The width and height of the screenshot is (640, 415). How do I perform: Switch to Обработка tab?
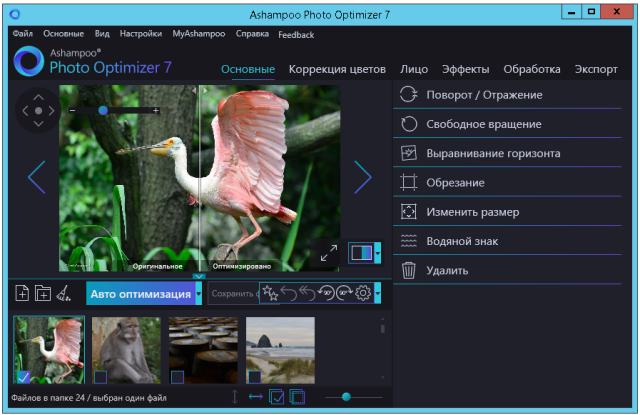pyautogui.click(x=532, y=69)
